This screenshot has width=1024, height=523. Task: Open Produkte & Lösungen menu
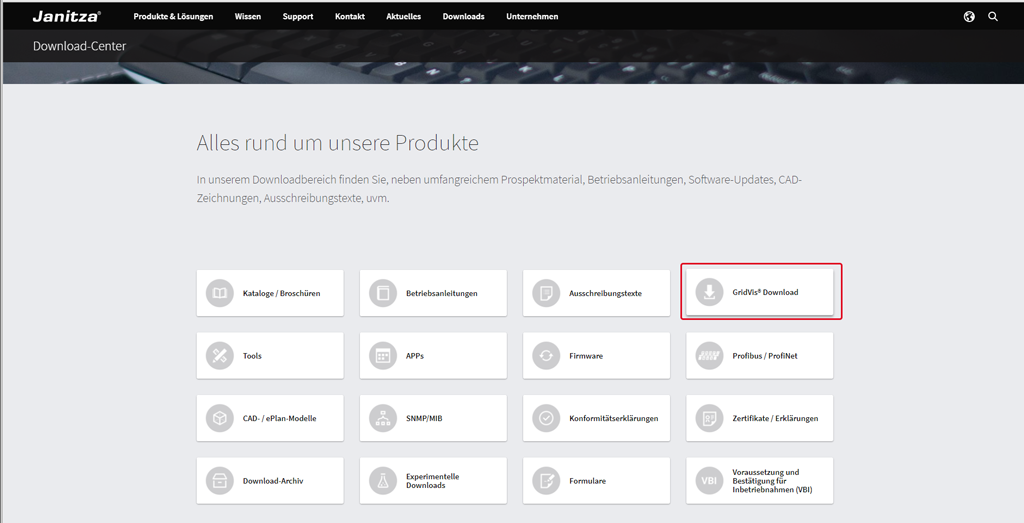173,16
